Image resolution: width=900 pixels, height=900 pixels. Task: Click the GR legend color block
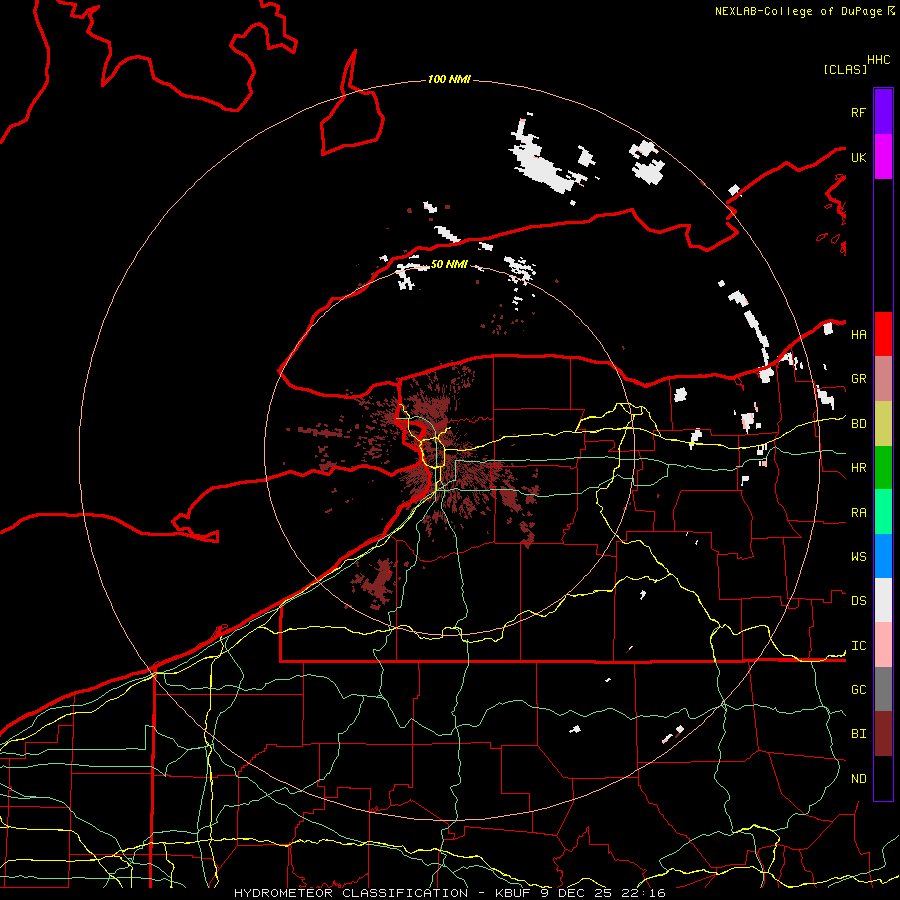(x=883, y=378)
